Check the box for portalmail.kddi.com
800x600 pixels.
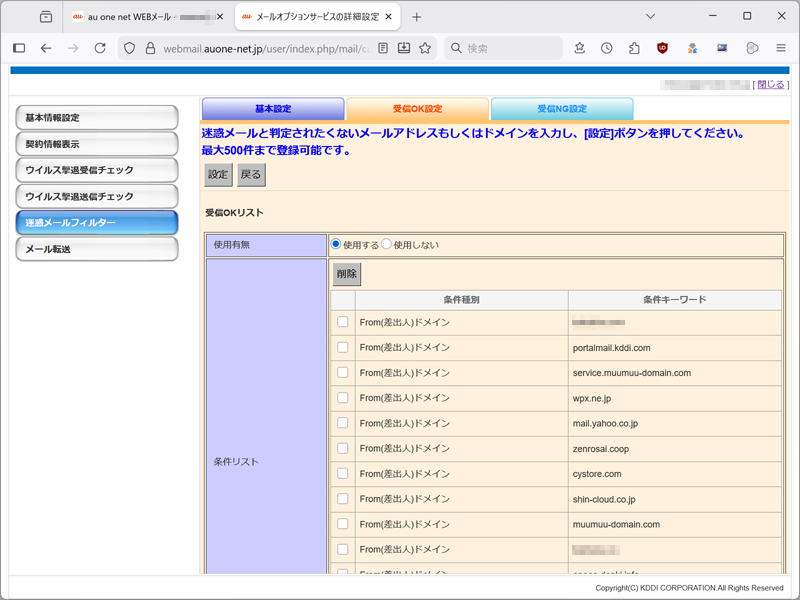point(343,348)
